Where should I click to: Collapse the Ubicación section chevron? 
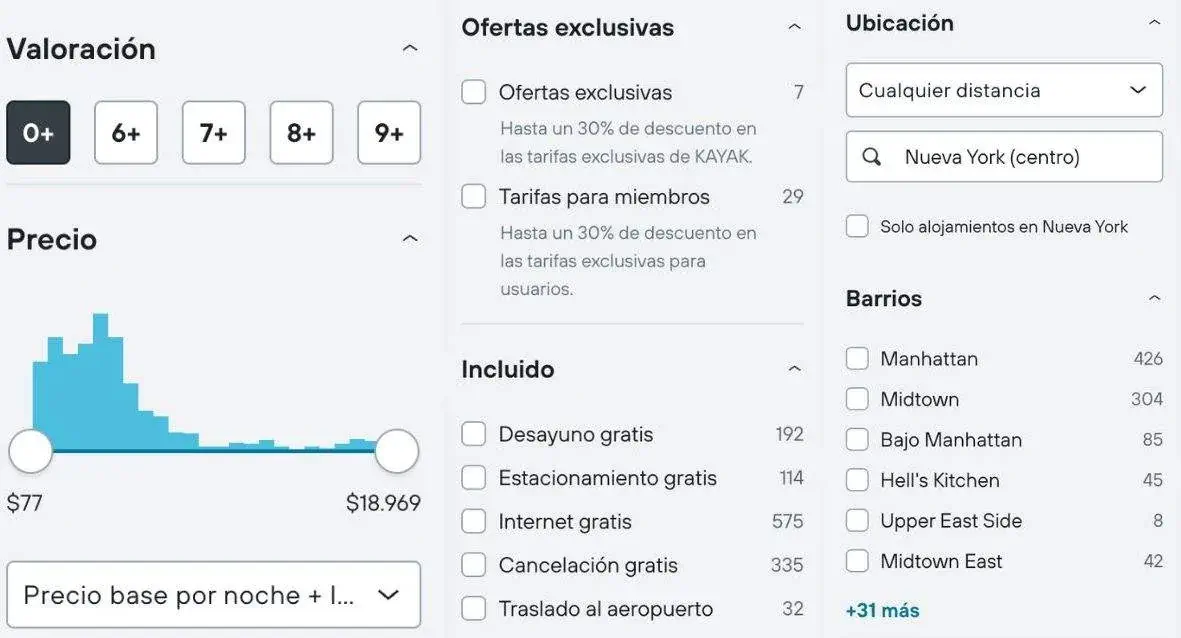pyautogui.click(x=1155, y=23)
